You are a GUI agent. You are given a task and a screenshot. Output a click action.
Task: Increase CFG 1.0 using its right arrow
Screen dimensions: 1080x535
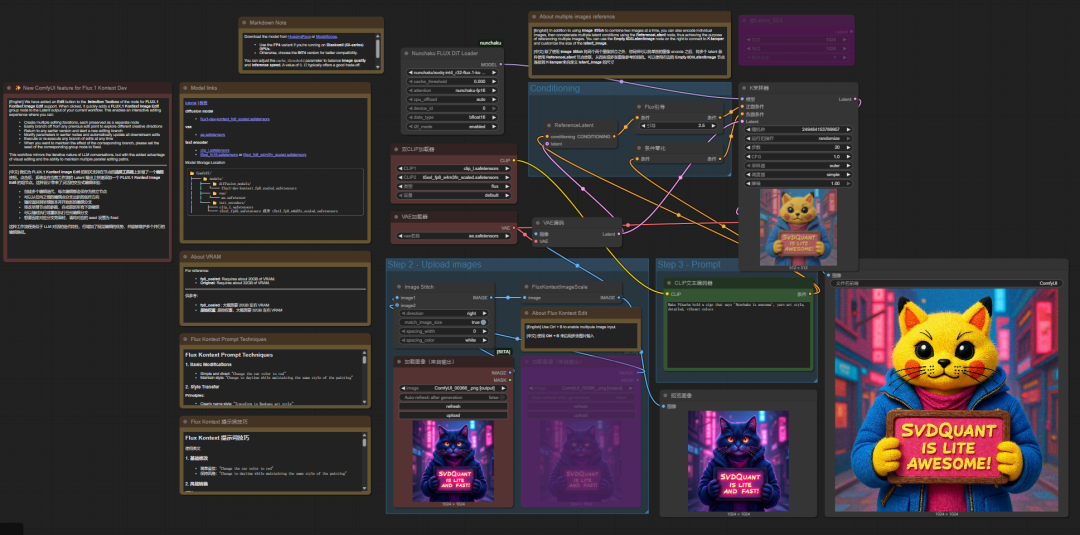pyautogui.click(x=849, y=156)
